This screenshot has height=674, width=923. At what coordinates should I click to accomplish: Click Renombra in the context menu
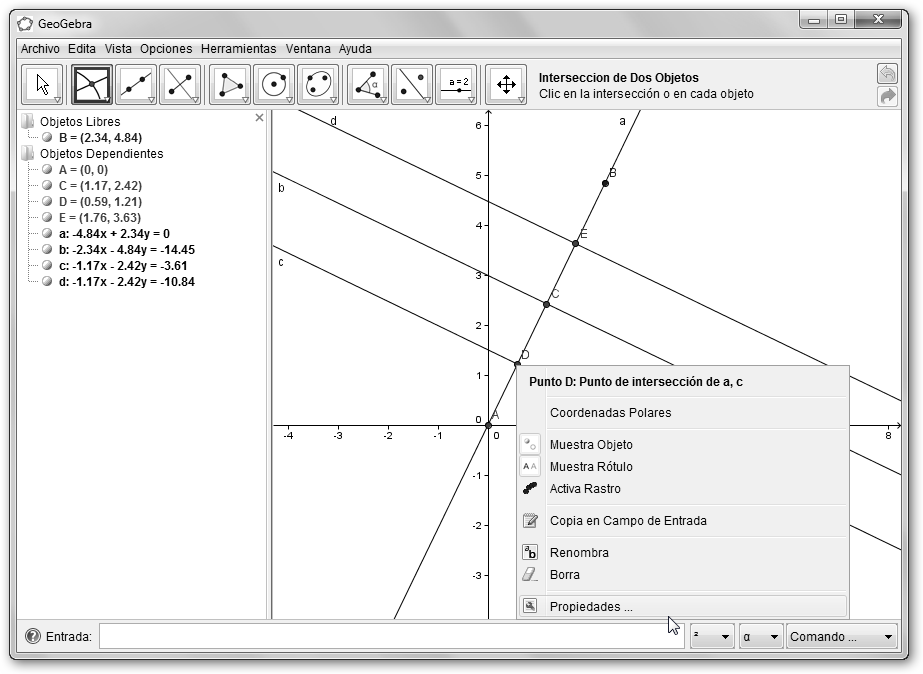click(578, 553)
